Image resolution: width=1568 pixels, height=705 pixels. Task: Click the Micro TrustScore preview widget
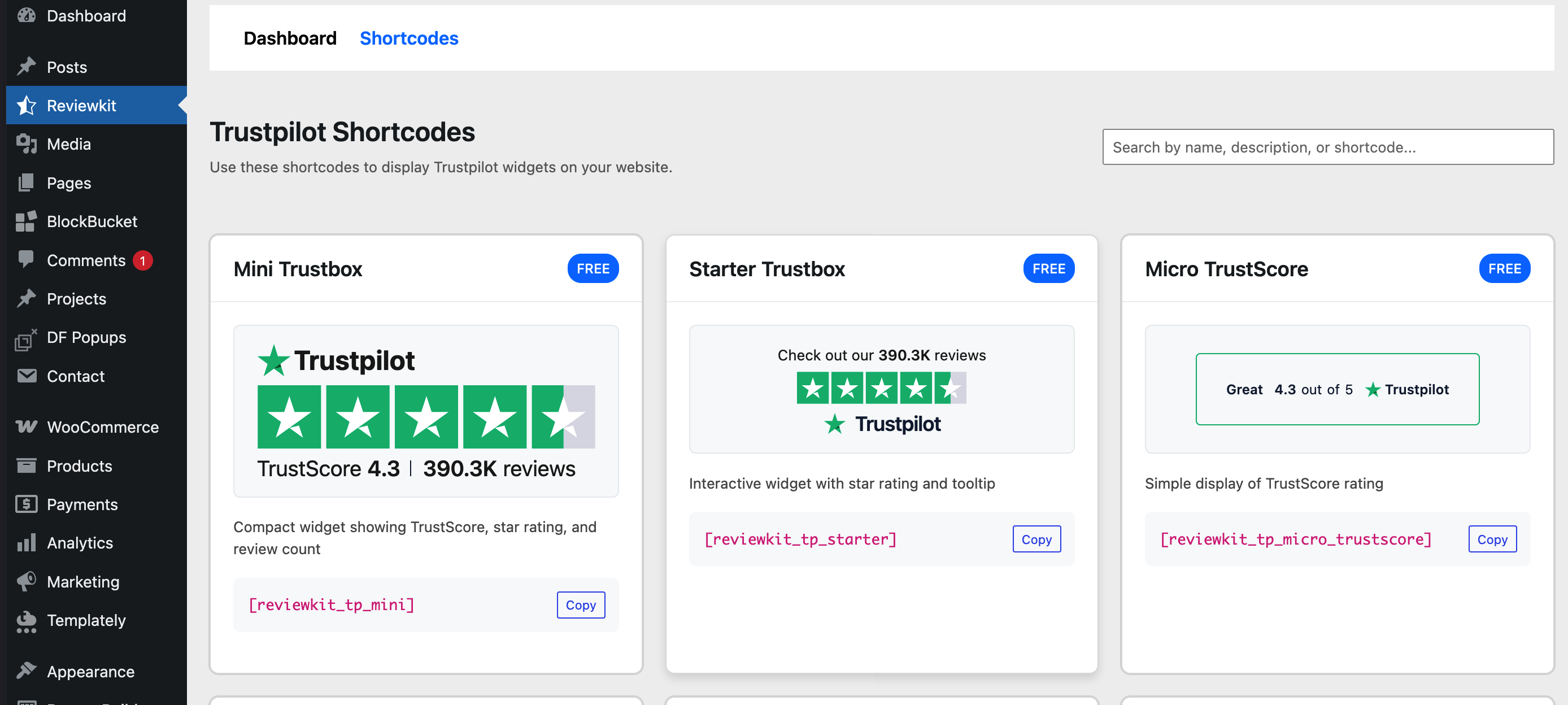coord(1336,389)
